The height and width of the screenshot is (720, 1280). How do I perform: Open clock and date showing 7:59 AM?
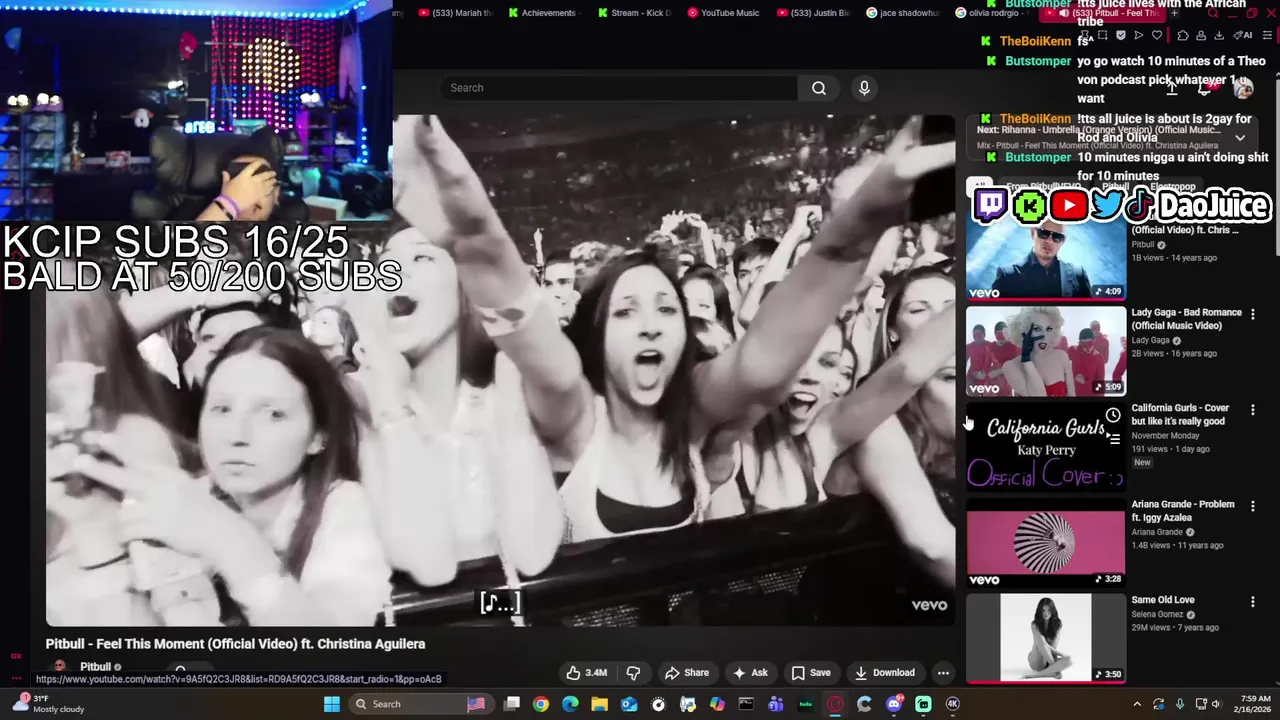pos(1250,704)
